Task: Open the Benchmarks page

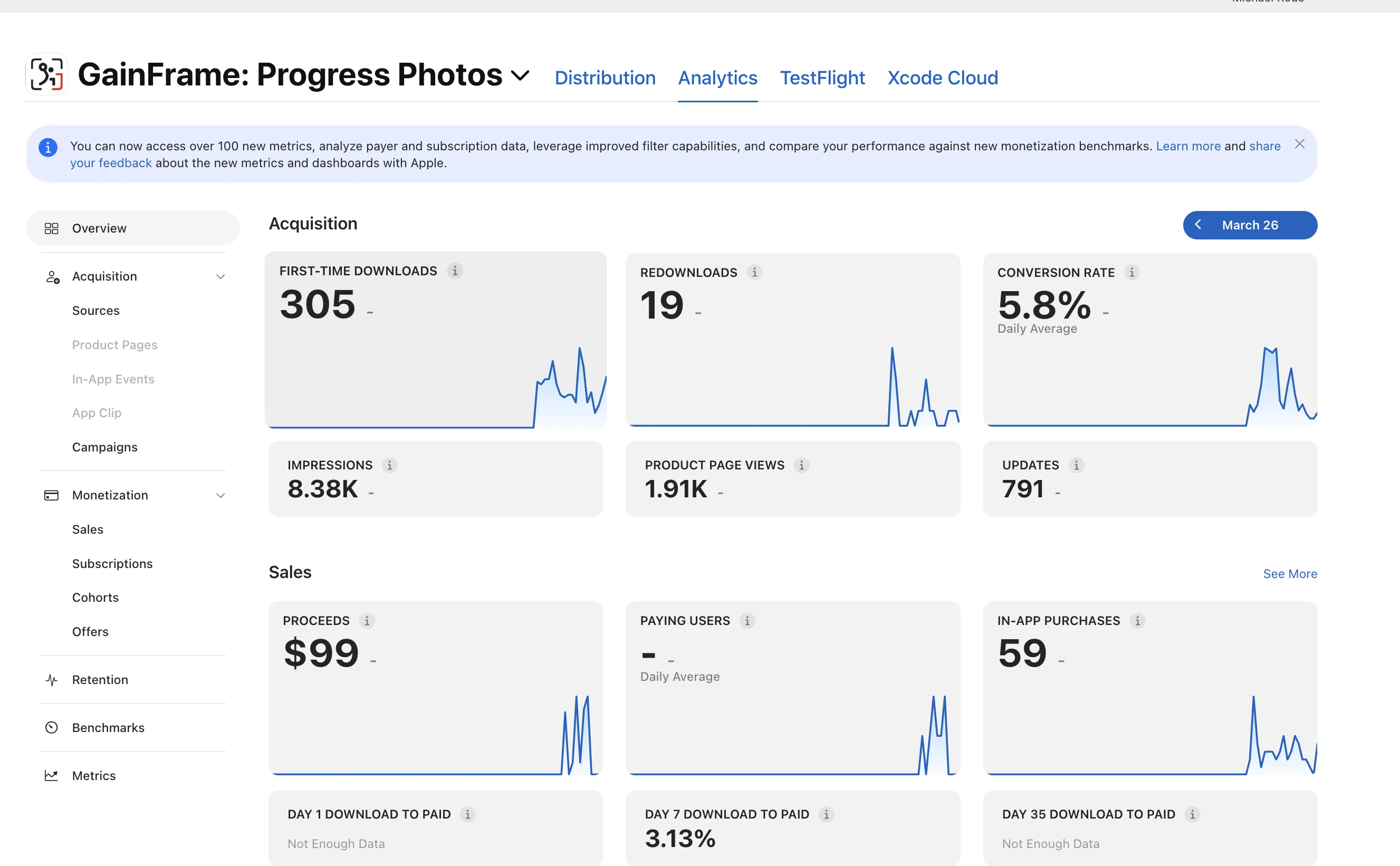Action: click(x=108, y=728)
